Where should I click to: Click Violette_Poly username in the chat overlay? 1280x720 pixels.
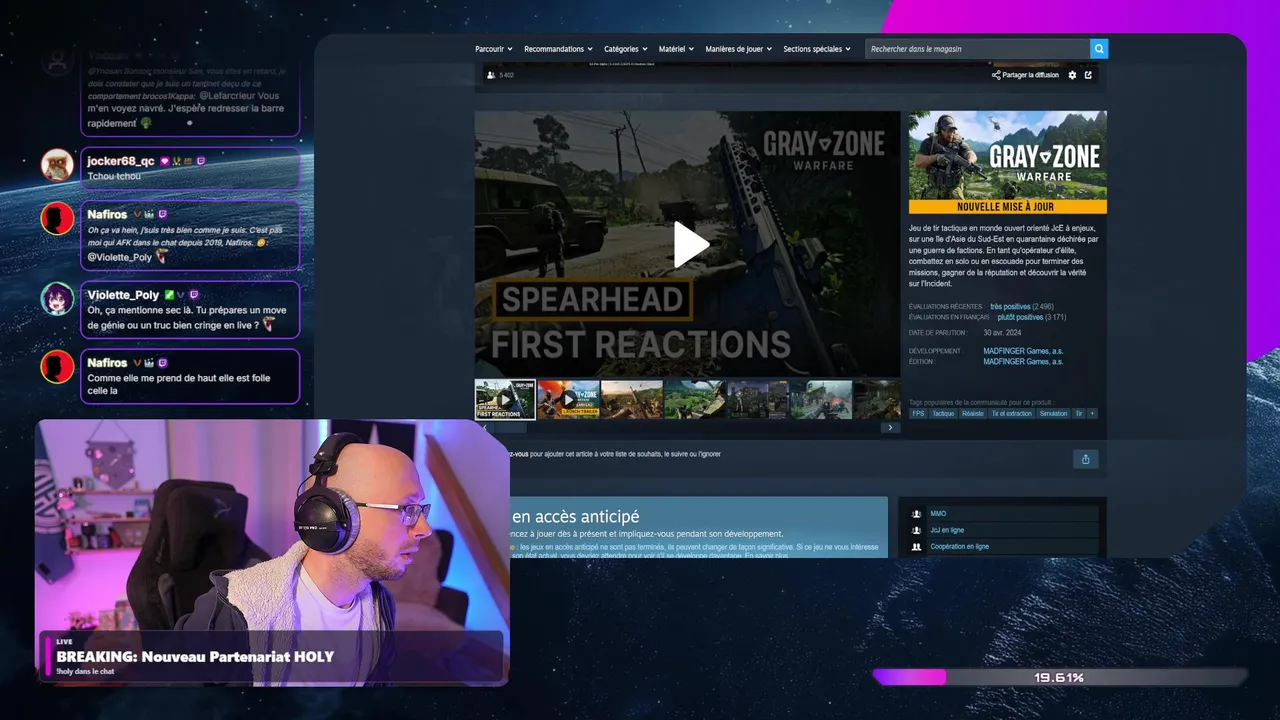click(123, 295)
